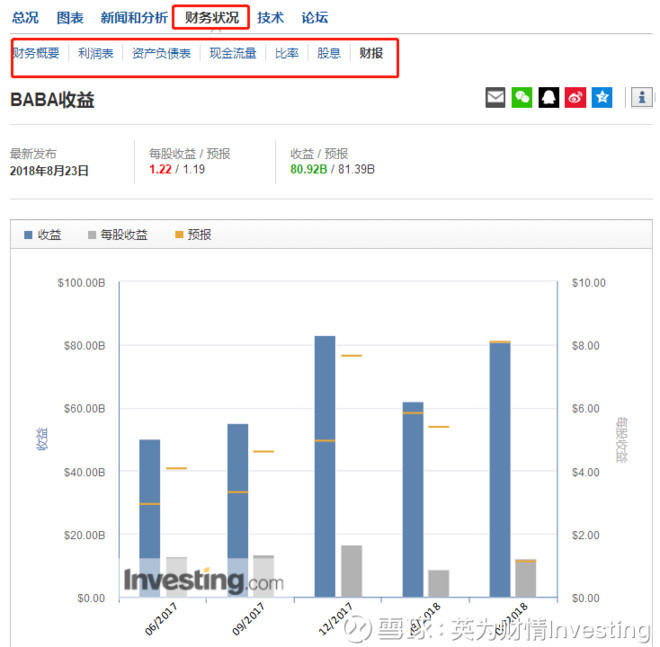Image resolution: width=660 pixels, height=647 pixels.
Task: Open the 利润表 income statement link
Action: coord(96,53)
